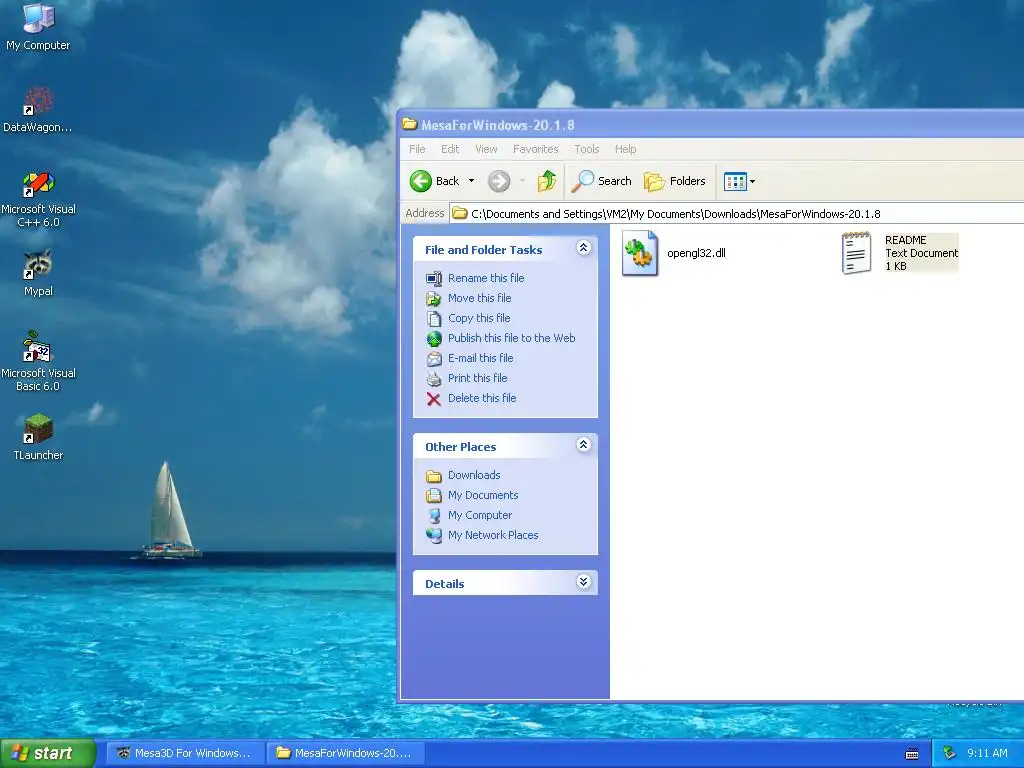
Task: Open the Tools menu
Action: click(586, 149)
